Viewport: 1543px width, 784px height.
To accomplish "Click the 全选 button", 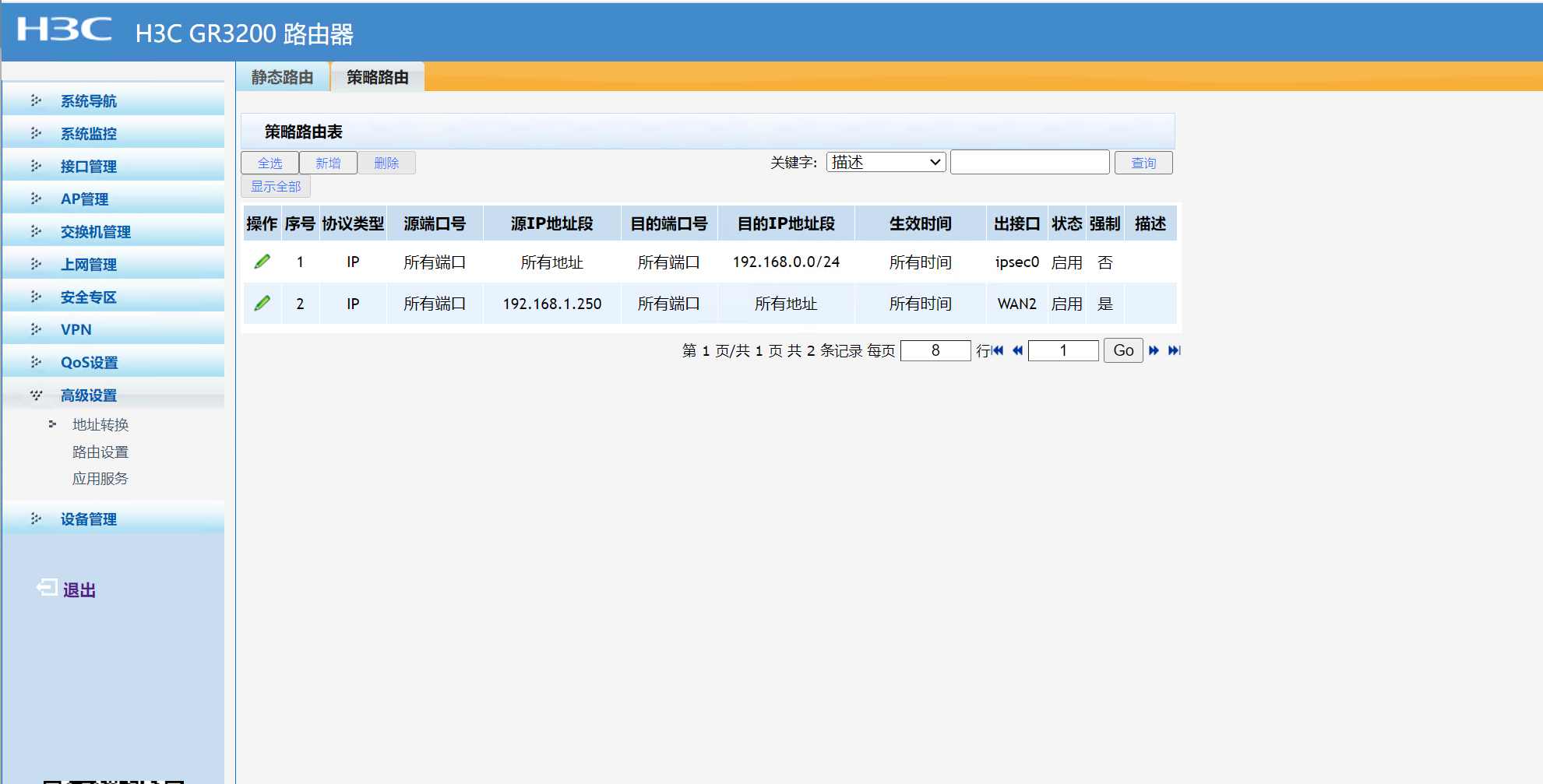I will tap(270, 163).
